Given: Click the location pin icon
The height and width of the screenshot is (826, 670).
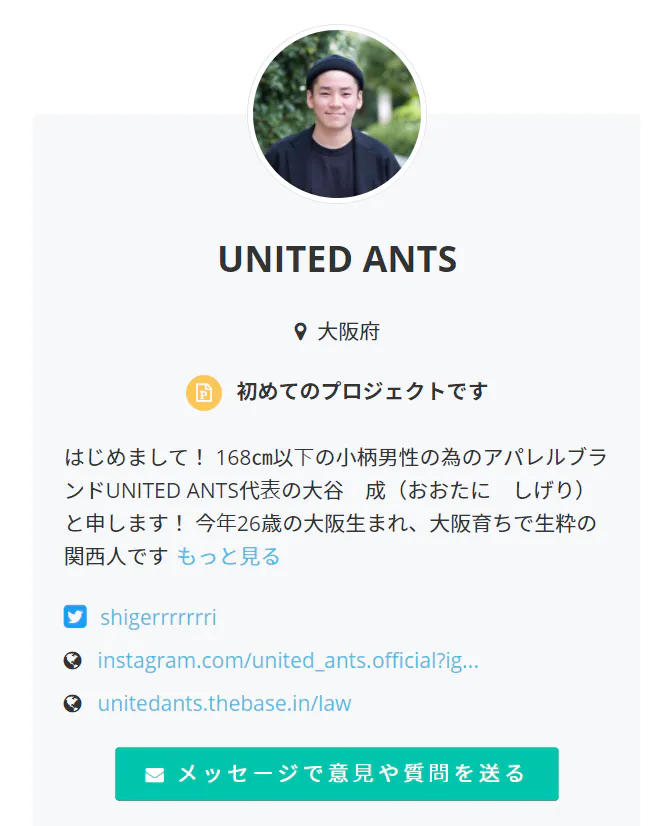Looking at the screenshot, I should tap(300, 332).
